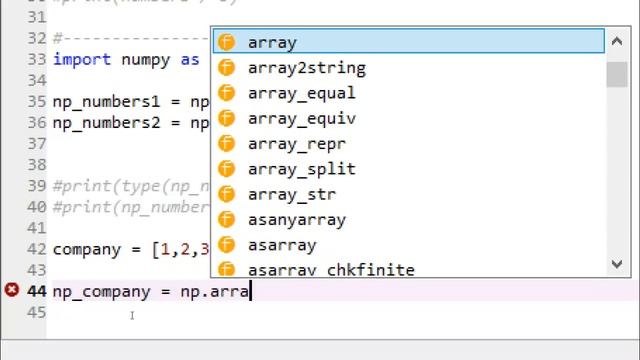Click the function icon beside 'array_equal'
The width and height of the screenshot is (640, 360).
pyautogui.click(x=227, y=93)
